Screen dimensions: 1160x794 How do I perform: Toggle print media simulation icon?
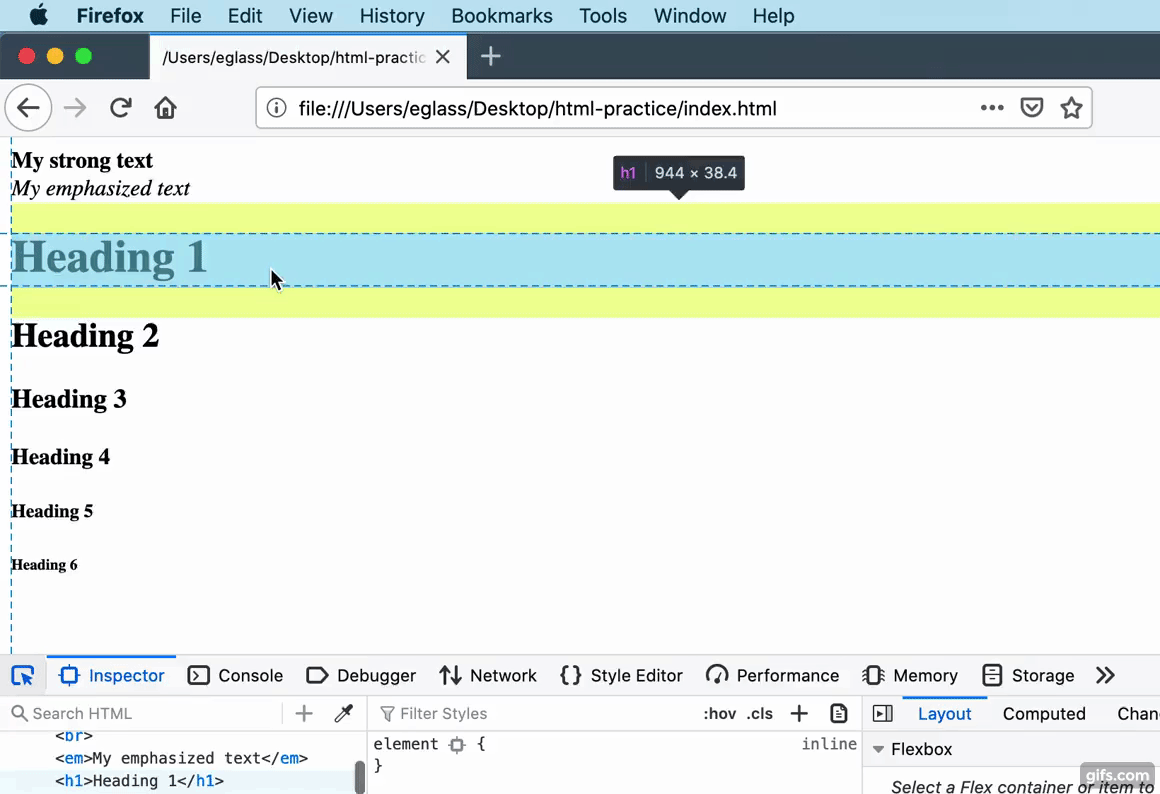pos(838,713)
